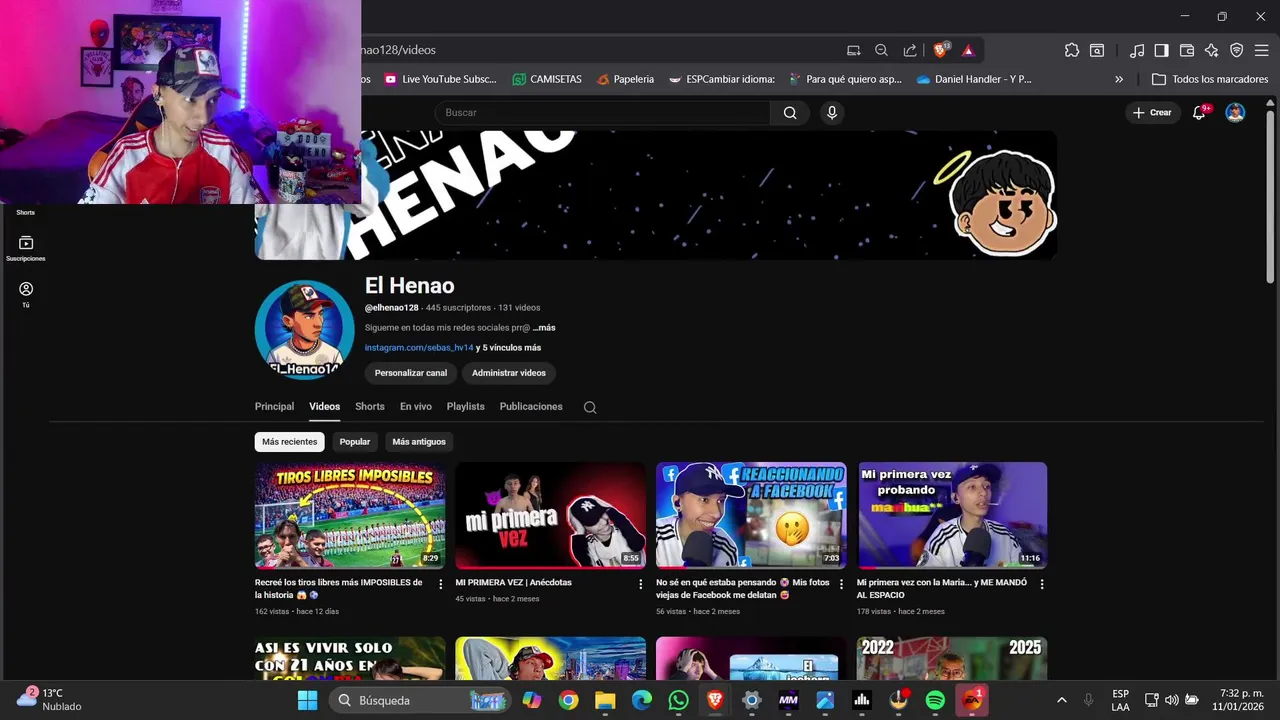1280x720 pixels.
Task: Open Leo AI sparkle icon
Action: [1212, 50]
